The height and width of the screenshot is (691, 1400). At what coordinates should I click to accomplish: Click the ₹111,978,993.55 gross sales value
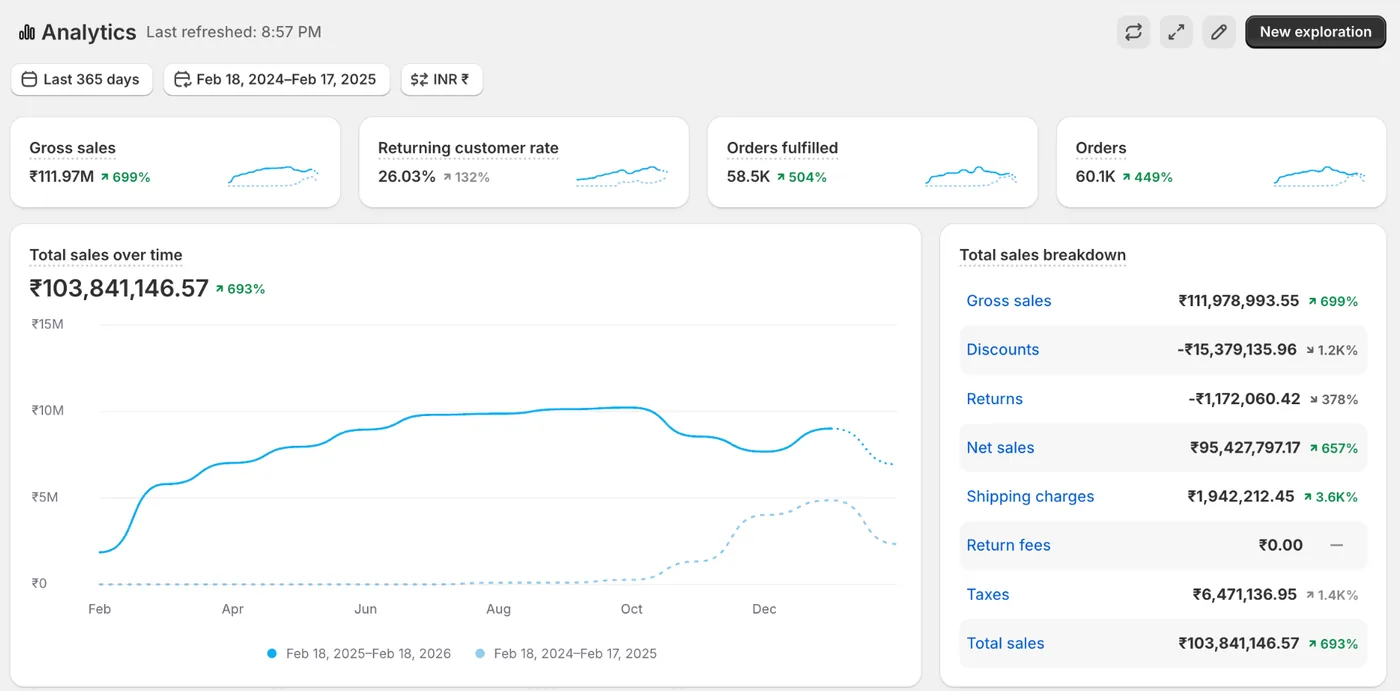point(1239,301)
